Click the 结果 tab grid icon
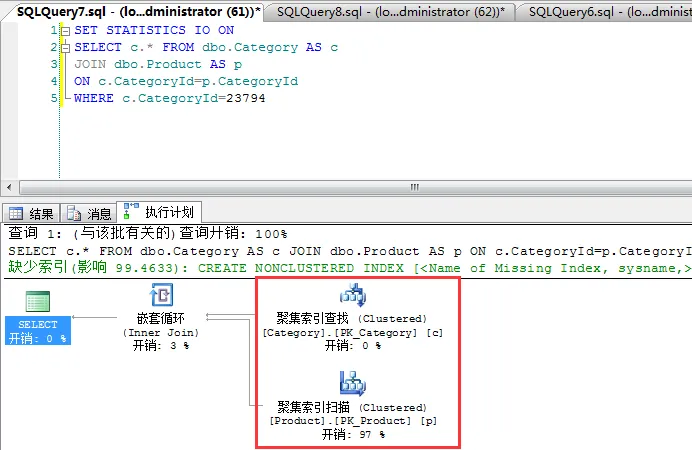 coord(16,214)
